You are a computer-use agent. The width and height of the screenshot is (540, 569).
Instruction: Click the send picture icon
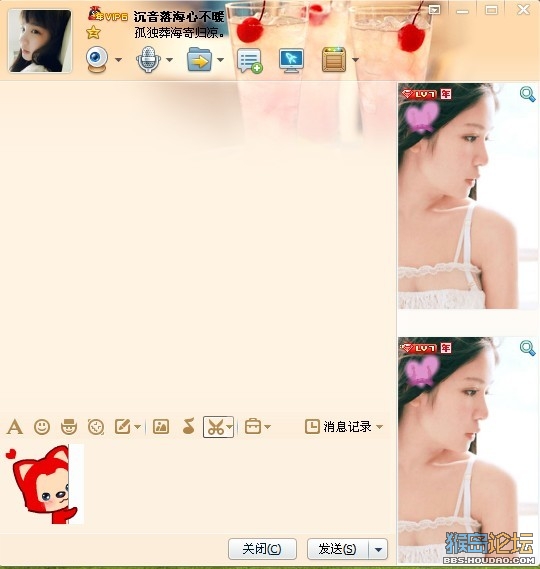point(161,427)
